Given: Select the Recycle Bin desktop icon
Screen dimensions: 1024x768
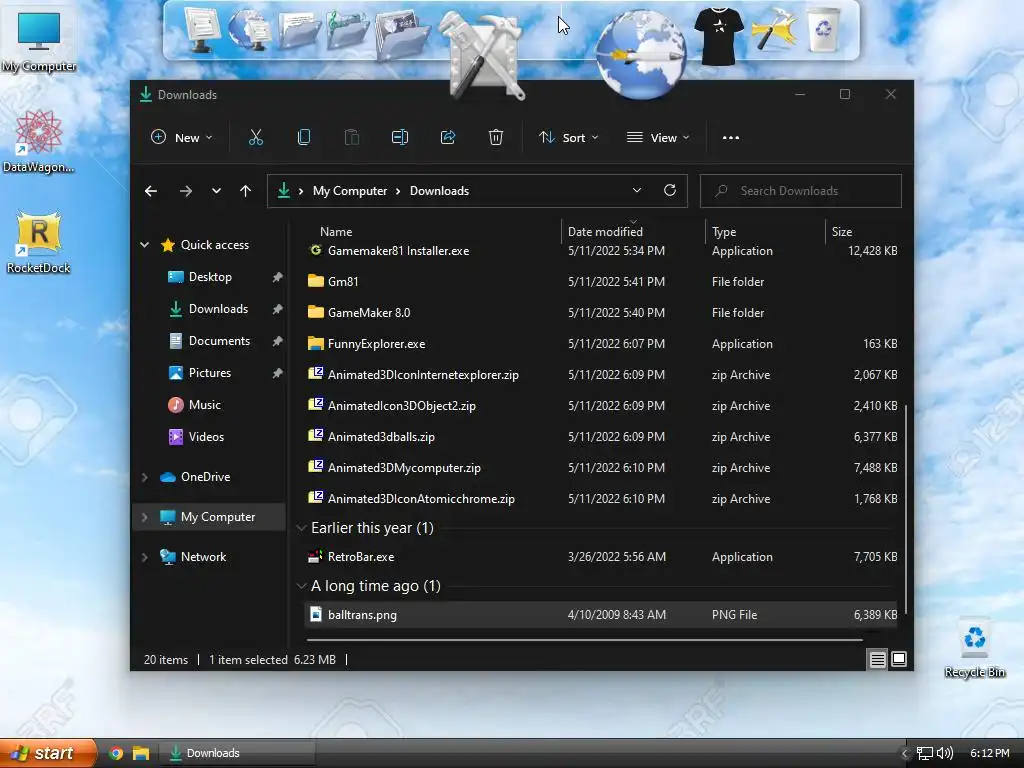Looking at the screenshot, I should tap(974, 649).
